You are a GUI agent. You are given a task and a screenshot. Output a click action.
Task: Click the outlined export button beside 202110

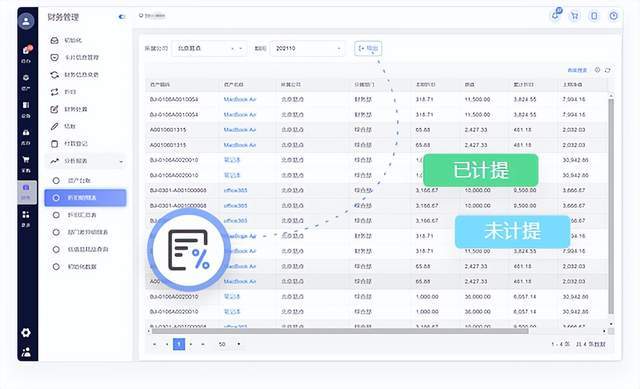[x=368, y=49]
